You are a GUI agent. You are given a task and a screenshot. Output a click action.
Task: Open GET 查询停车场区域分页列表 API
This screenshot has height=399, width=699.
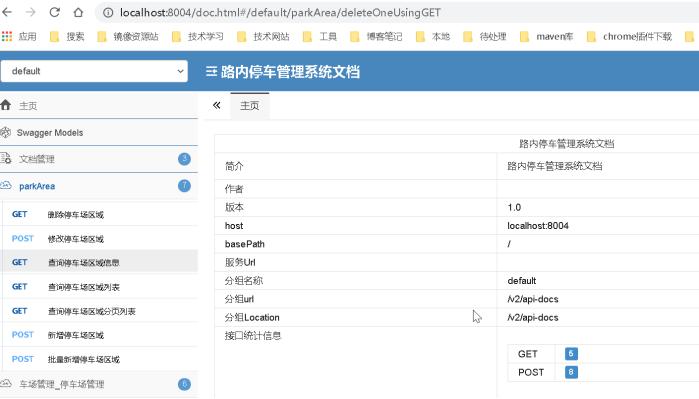pos(100,311)
